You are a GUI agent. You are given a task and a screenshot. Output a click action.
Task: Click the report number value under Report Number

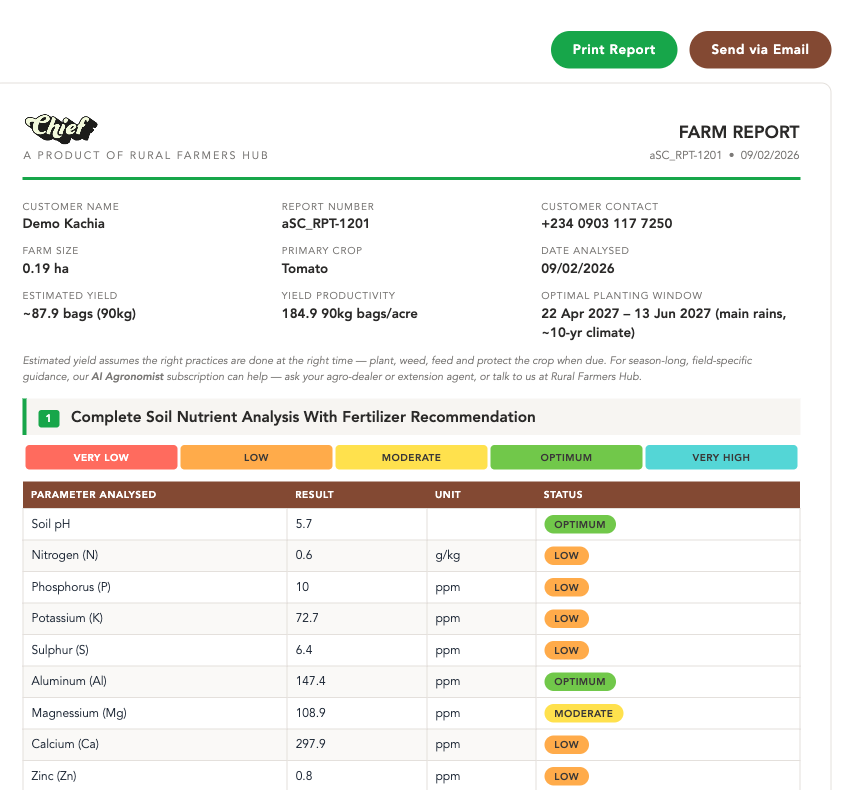(x=325, y=223)
